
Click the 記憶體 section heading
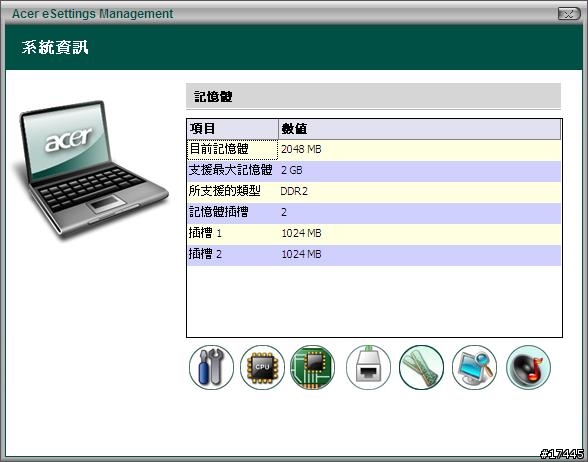click(213, 97)
